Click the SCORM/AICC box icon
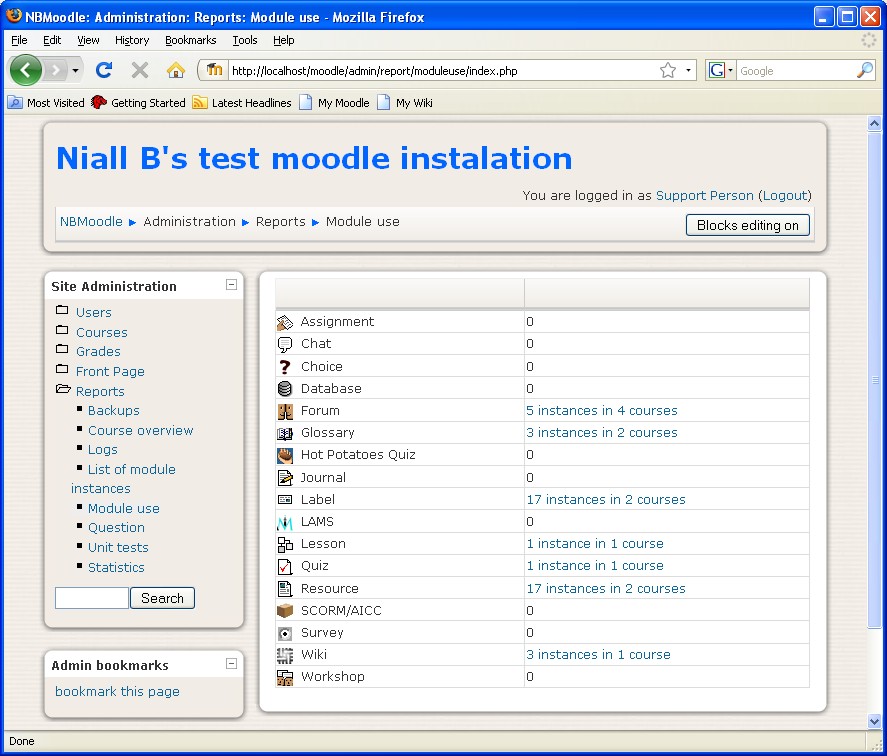Image resolution: width=887 pixels, height=756 pixels. 285,611
